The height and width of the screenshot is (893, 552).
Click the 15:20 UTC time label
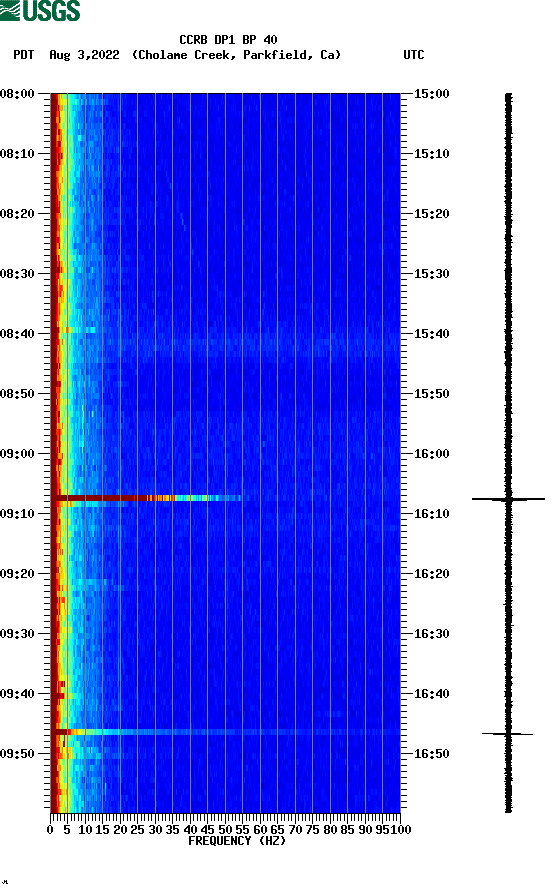[431, 214]
